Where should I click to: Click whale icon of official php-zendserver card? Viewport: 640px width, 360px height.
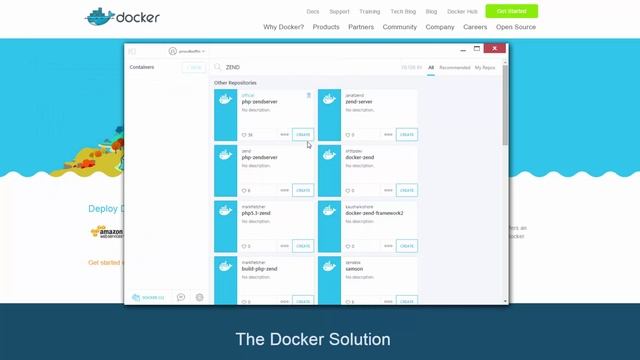(x=225, y=99)
